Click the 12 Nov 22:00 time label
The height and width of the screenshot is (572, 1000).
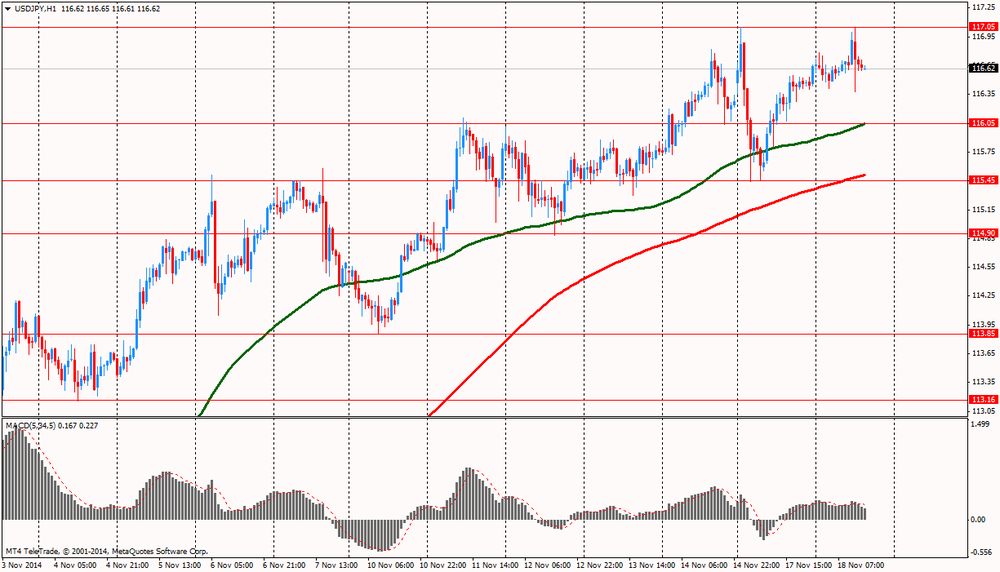pos(599,565)
